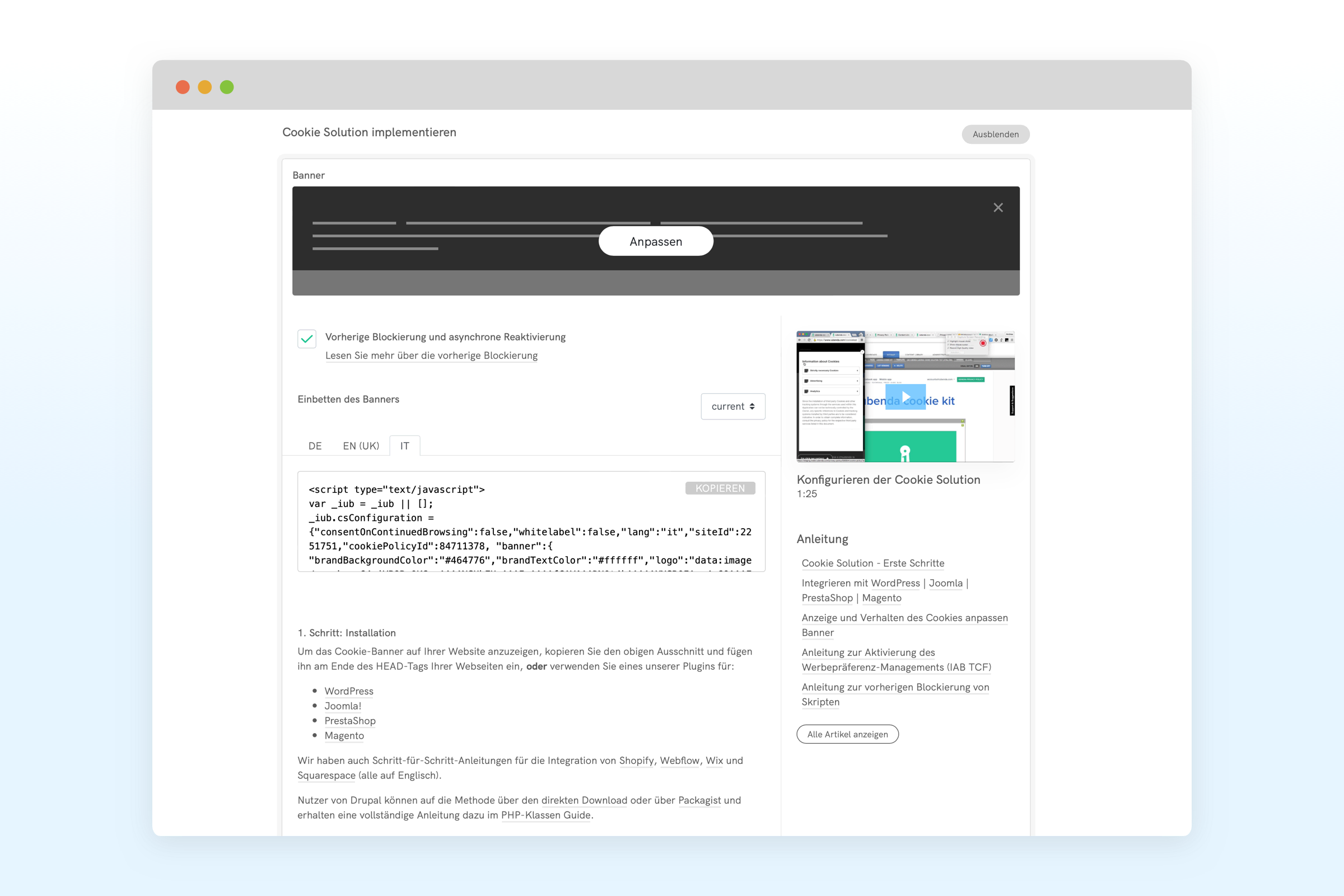Switch to the EN (UK) tab

(361, 446)
